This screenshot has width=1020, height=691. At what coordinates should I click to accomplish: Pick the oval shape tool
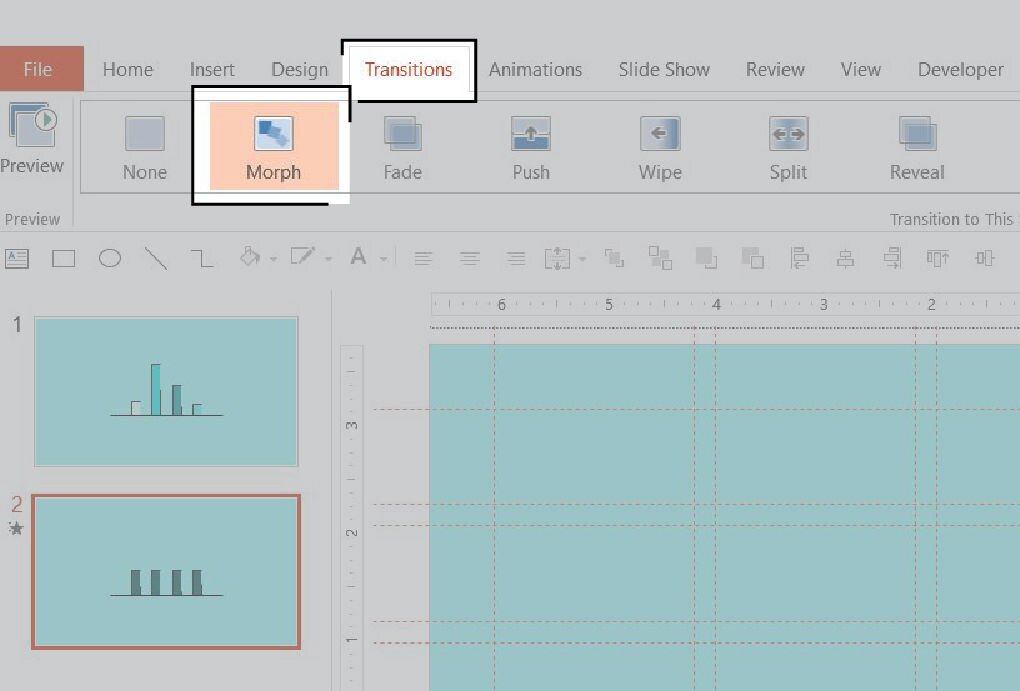tap(110, 259)
